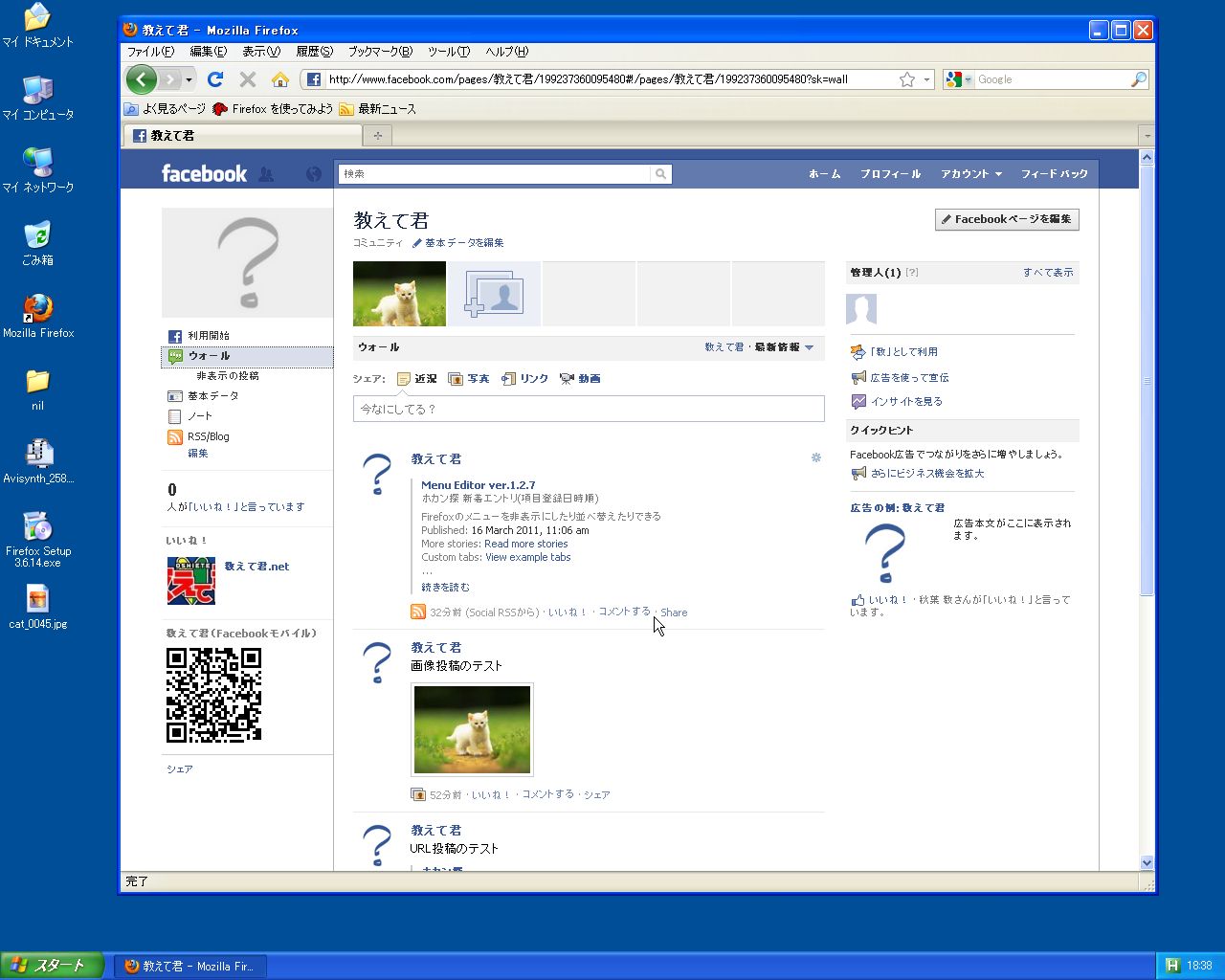Click the QR code image
The image size is (1225, 980).
click(x=213, y=695)
